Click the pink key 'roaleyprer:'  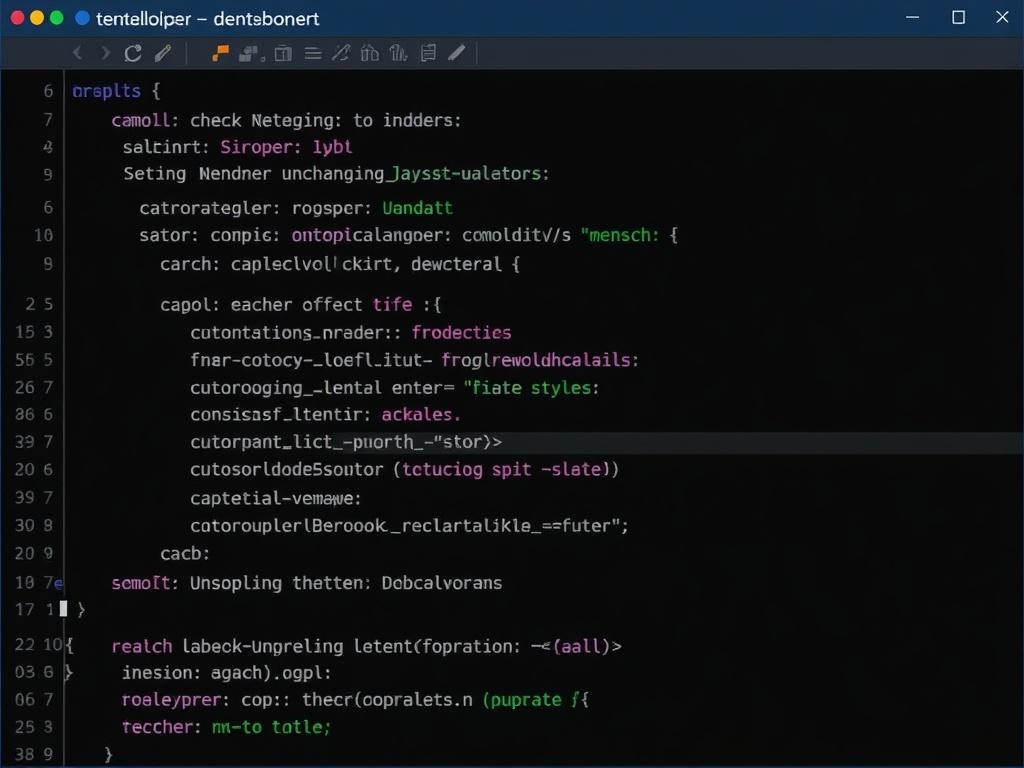(176, 700)
